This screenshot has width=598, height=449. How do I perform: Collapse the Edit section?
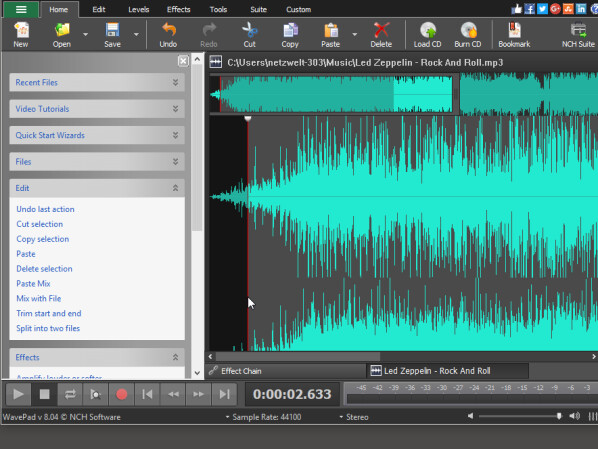point(97,188)
